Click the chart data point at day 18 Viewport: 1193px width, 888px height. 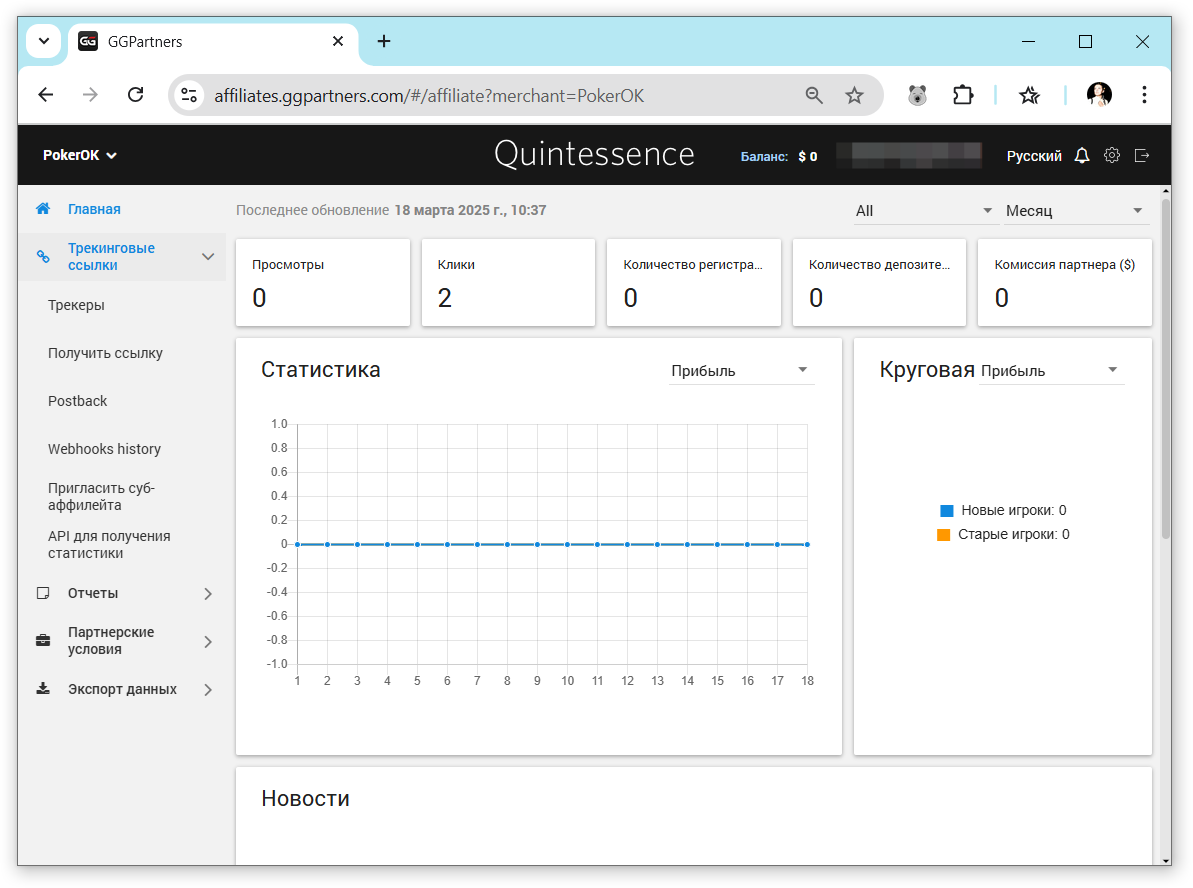click(x=807, y=544)
